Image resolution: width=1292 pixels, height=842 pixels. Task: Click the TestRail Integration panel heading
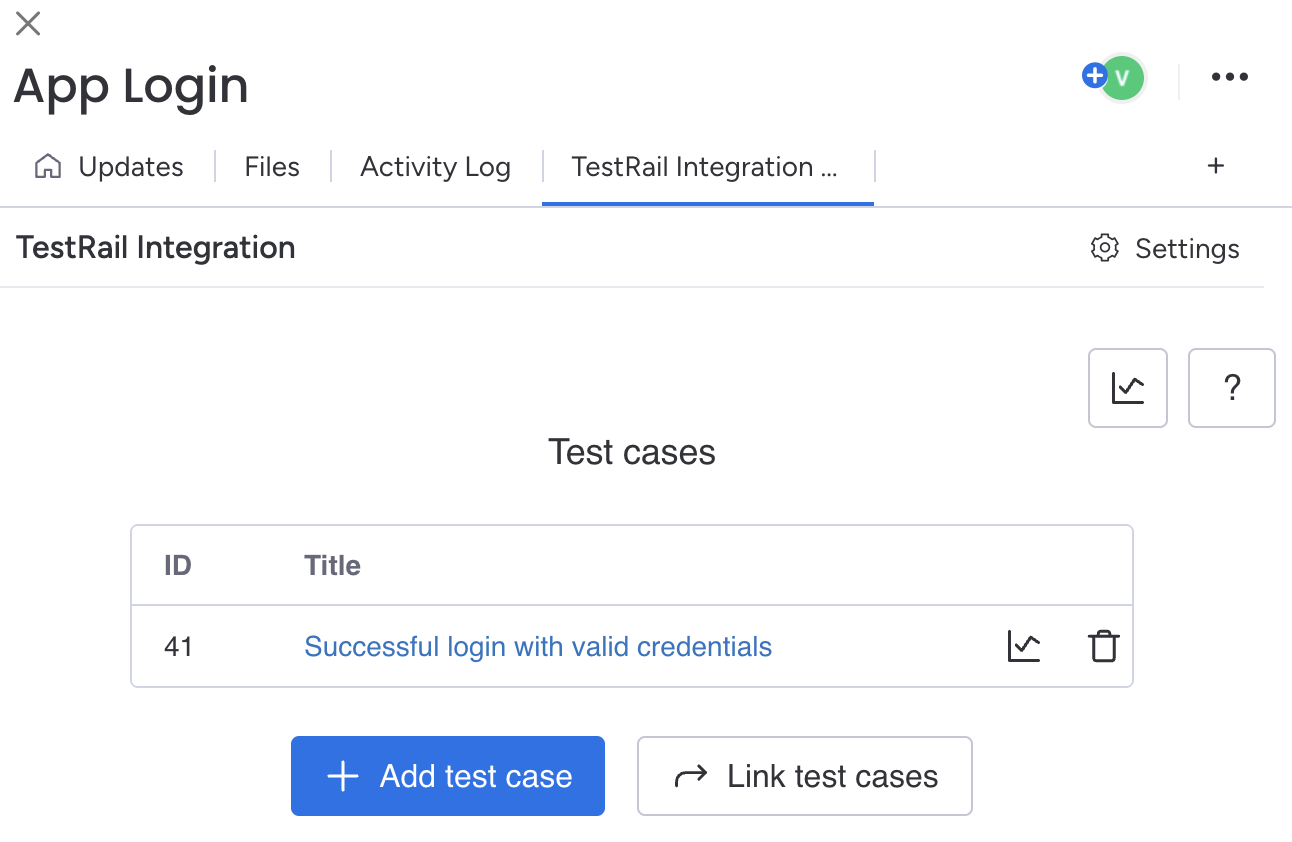tap(156, 248)
